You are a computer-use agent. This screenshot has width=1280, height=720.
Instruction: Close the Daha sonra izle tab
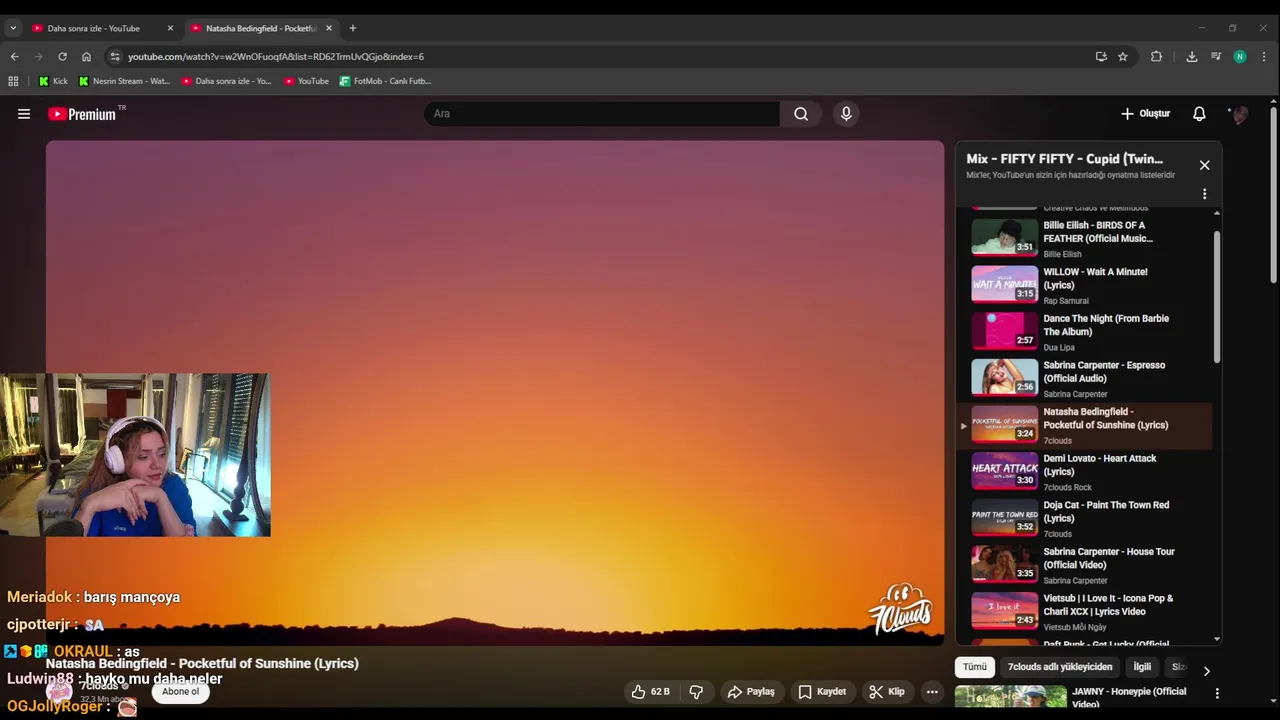click(170, 28)
